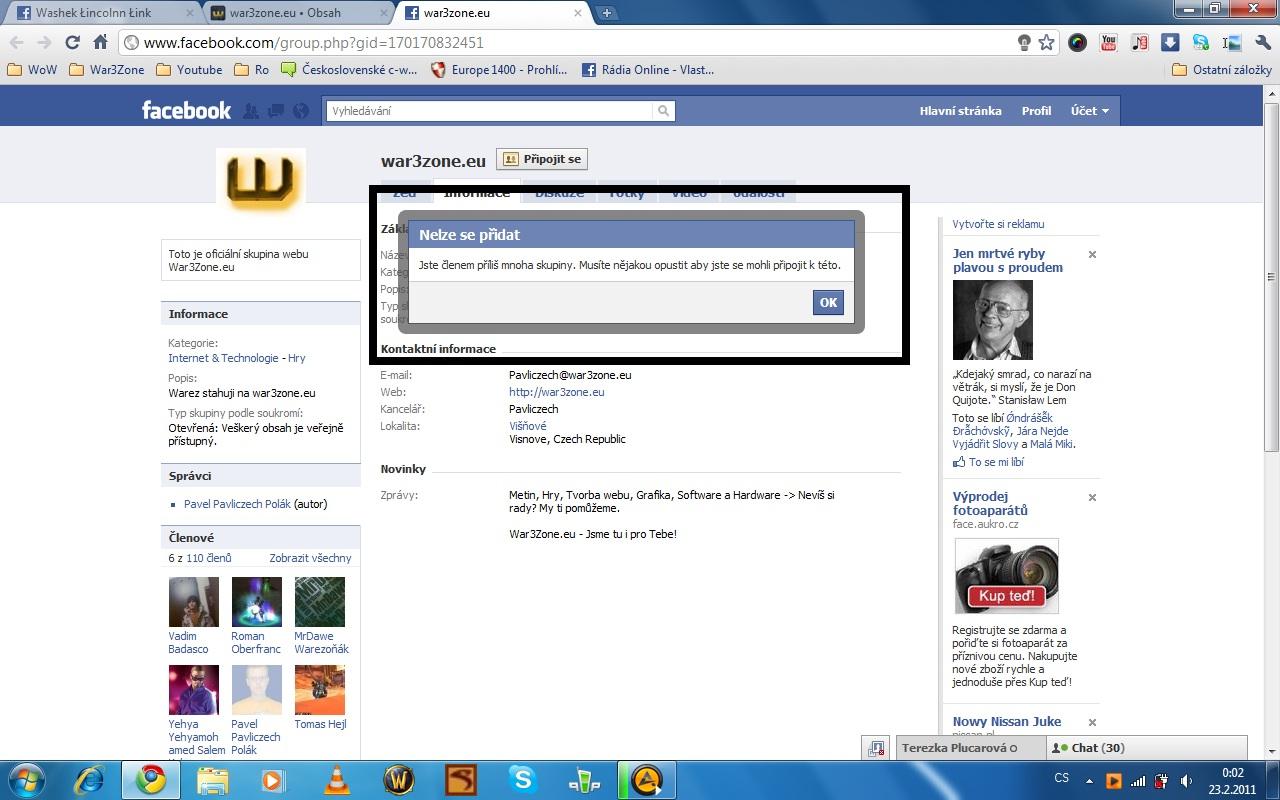
Task: Open the round color-wheel extension icon
Action: [x=1077, y=43]
